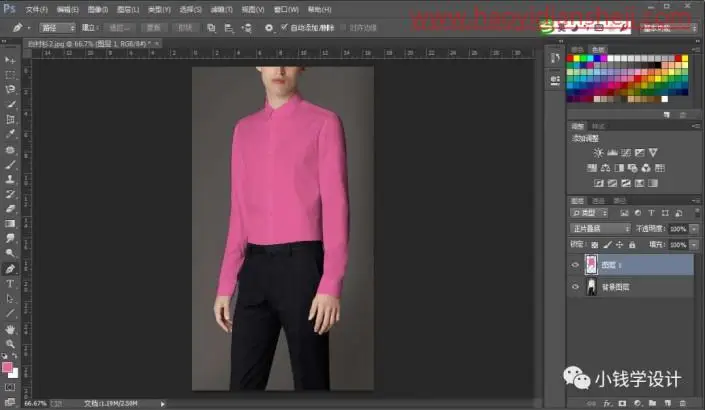
Task: Open the pen settings gear
Action: (x=268, y=28)
